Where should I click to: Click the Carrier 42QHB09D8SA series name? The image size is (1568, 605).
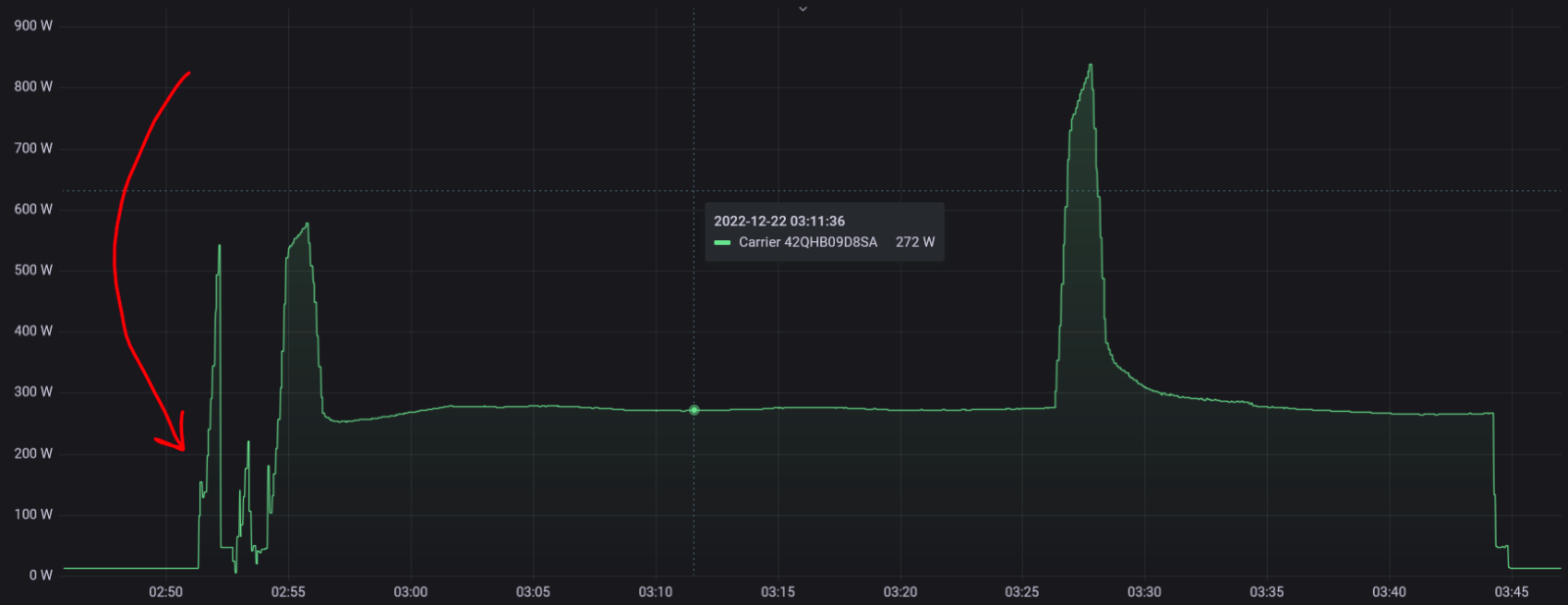[808, 242]
